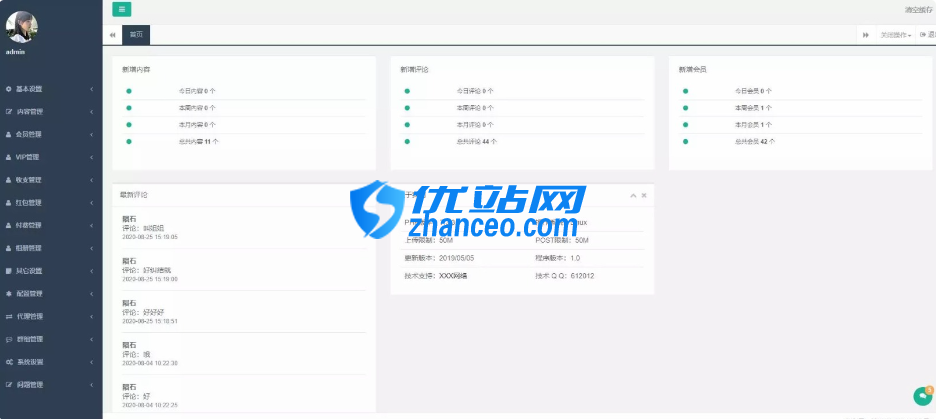Expand the 内容管理 menu via its chevron
The image size is (939, 419).
92,112
